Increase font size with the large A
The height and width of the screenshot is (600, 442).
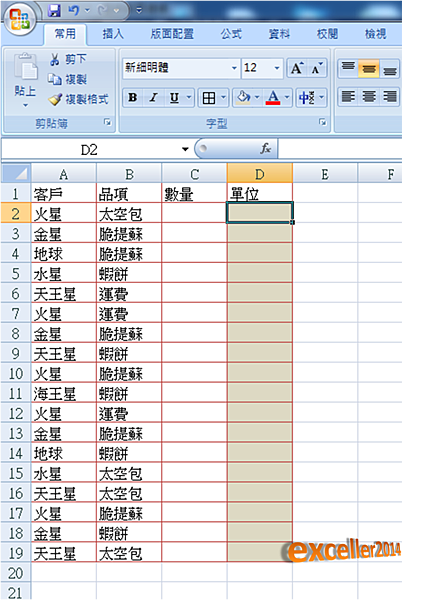pos(297,68)
